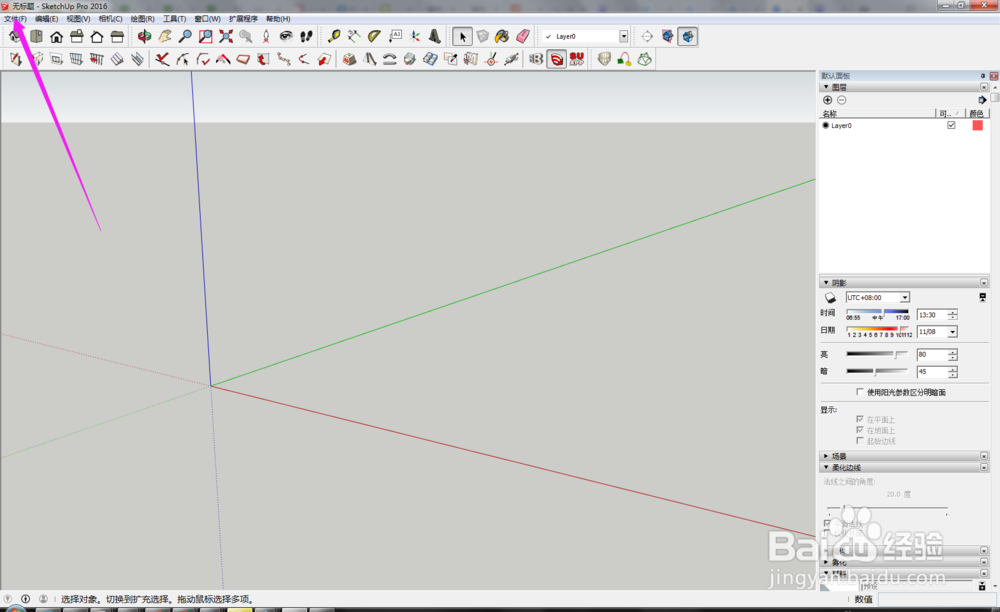Click the green wireframe polyhedron plugin icon
Screen dimensions: 1000x612
[x=645, y=59]
